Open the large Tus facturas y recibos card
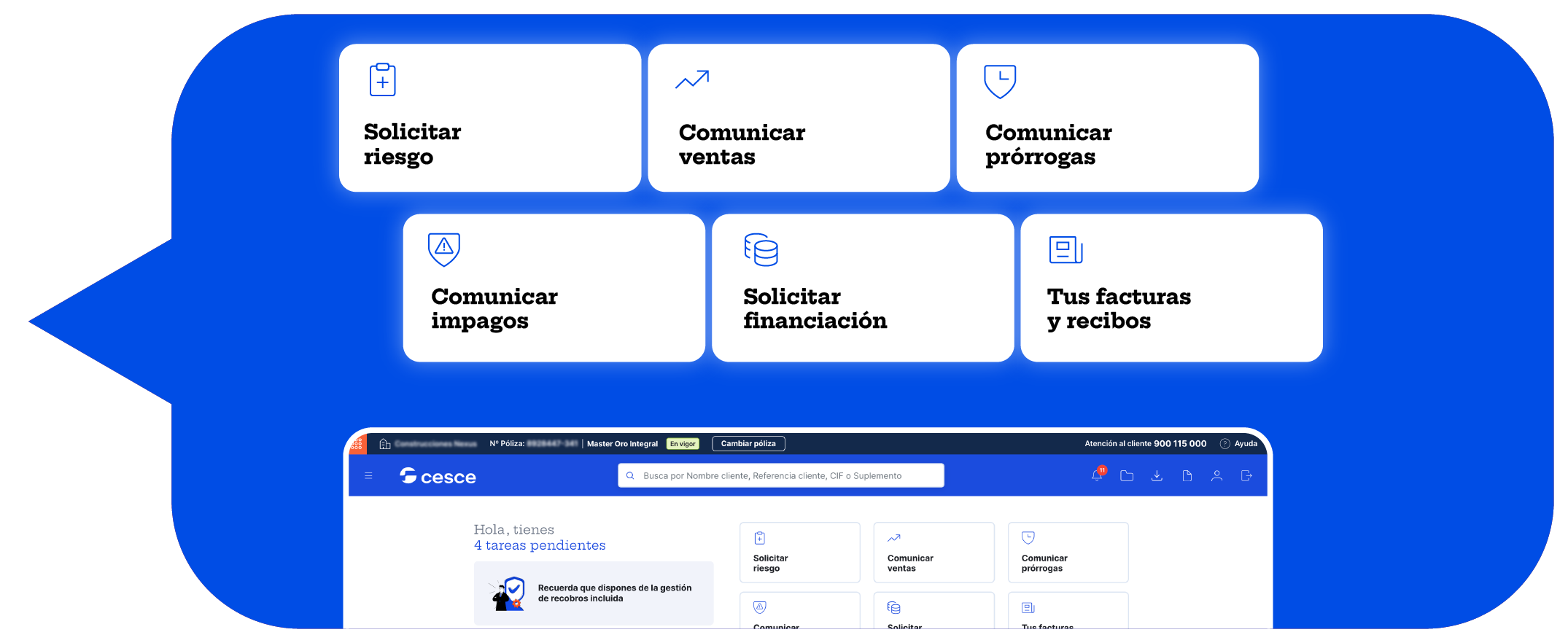Image resolution: width=1568 pixels, height=643 pixels. click(1171, 288)
